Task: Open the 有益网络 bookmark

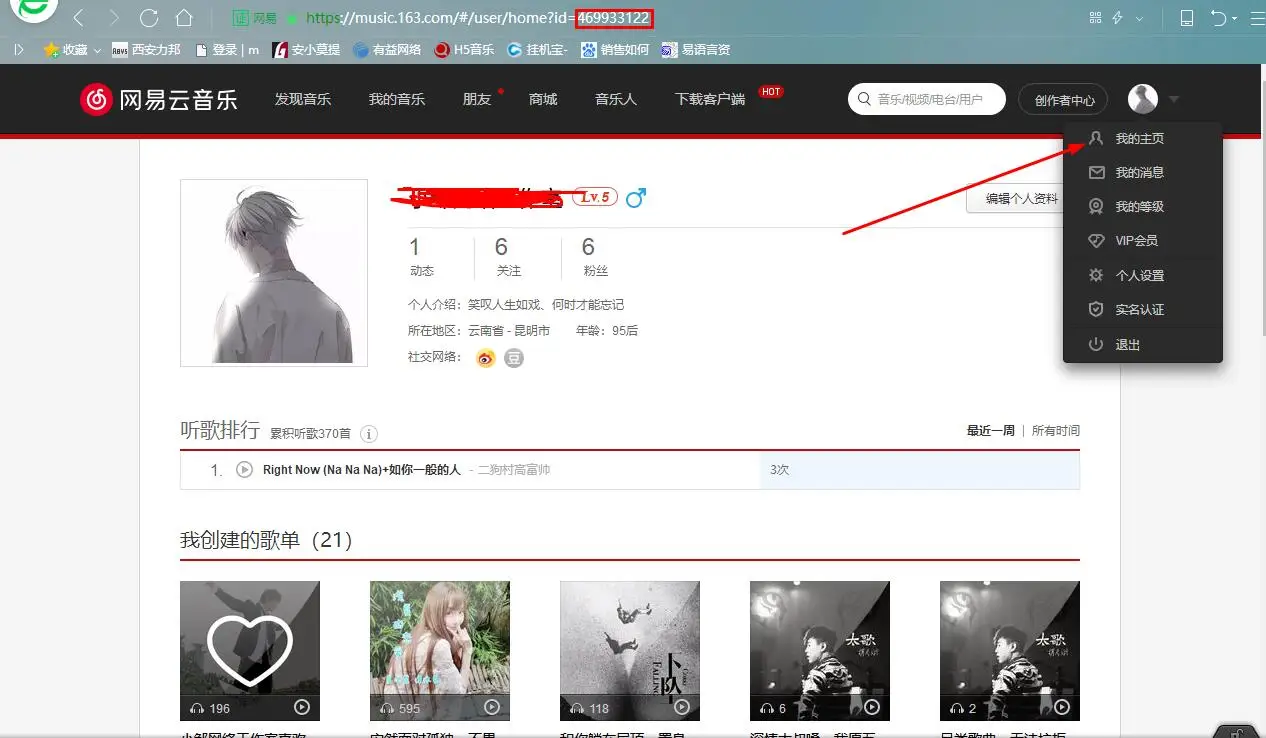Action: (x=388, y=49)
